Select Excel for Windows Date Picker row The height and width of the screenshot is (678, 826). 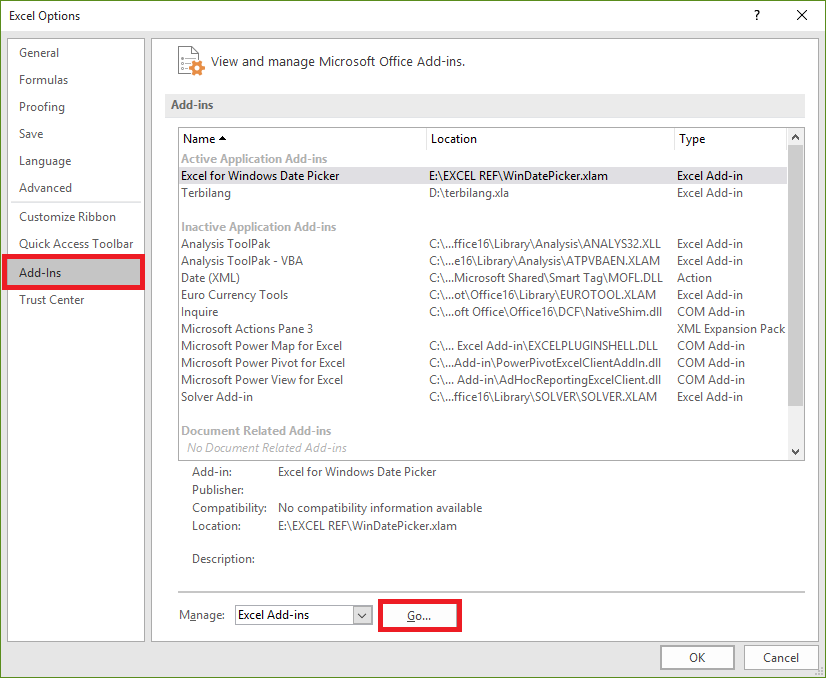pyautogui.click(x=483, y=175)
